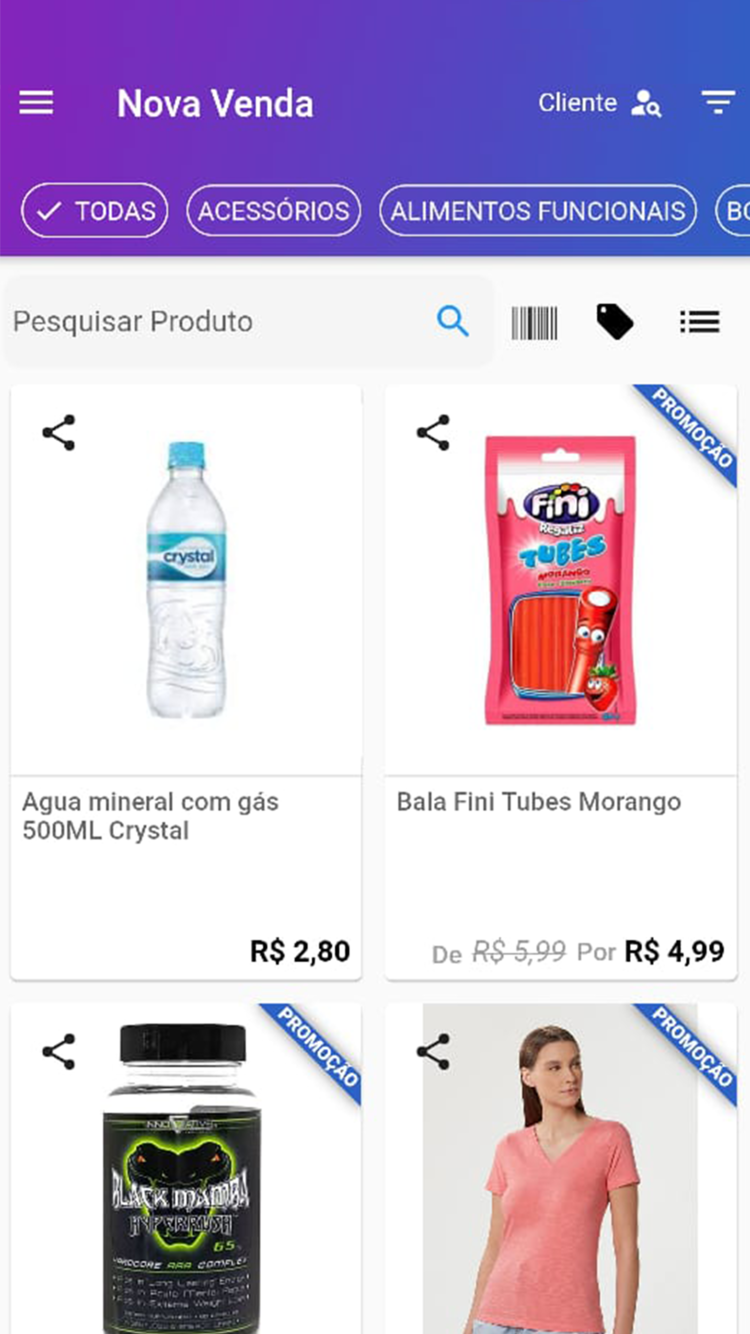Share the Black Mamba supplement
This screenshot has width=750, height=1334.
click(59, 1052)
